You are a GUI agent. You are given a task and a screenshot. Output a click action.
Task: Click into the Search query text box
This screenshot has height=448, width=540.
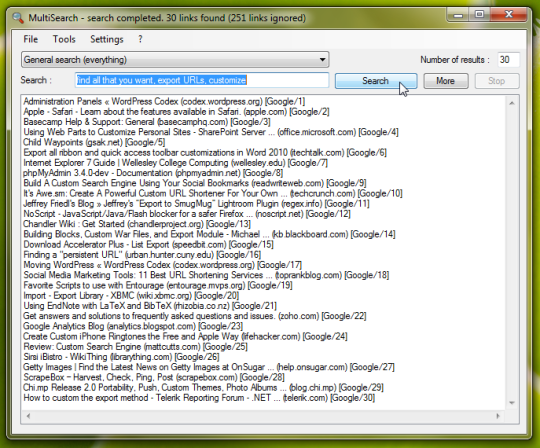[202, 80]
